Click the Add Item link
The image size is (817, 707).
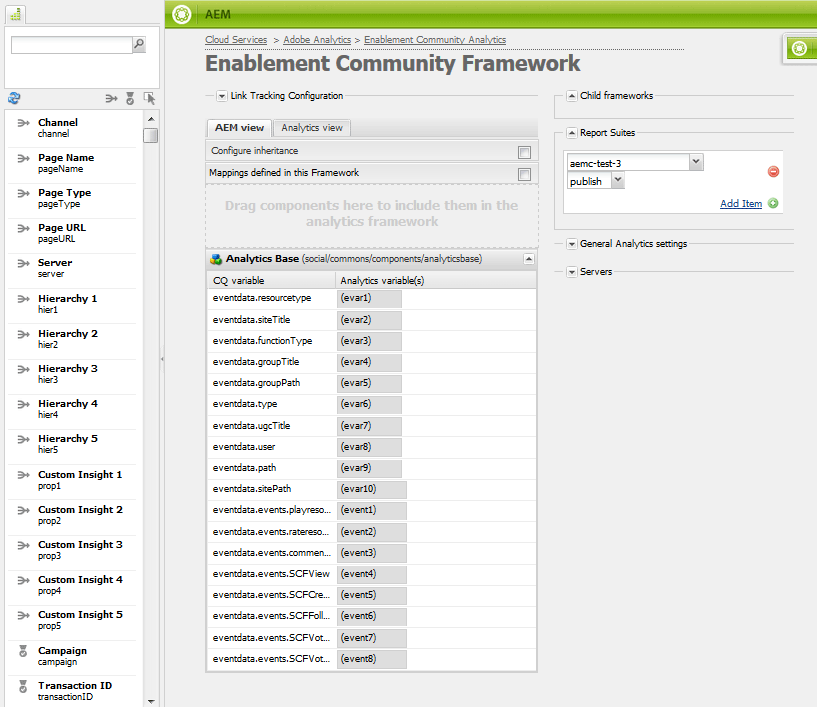click(741, 203)
